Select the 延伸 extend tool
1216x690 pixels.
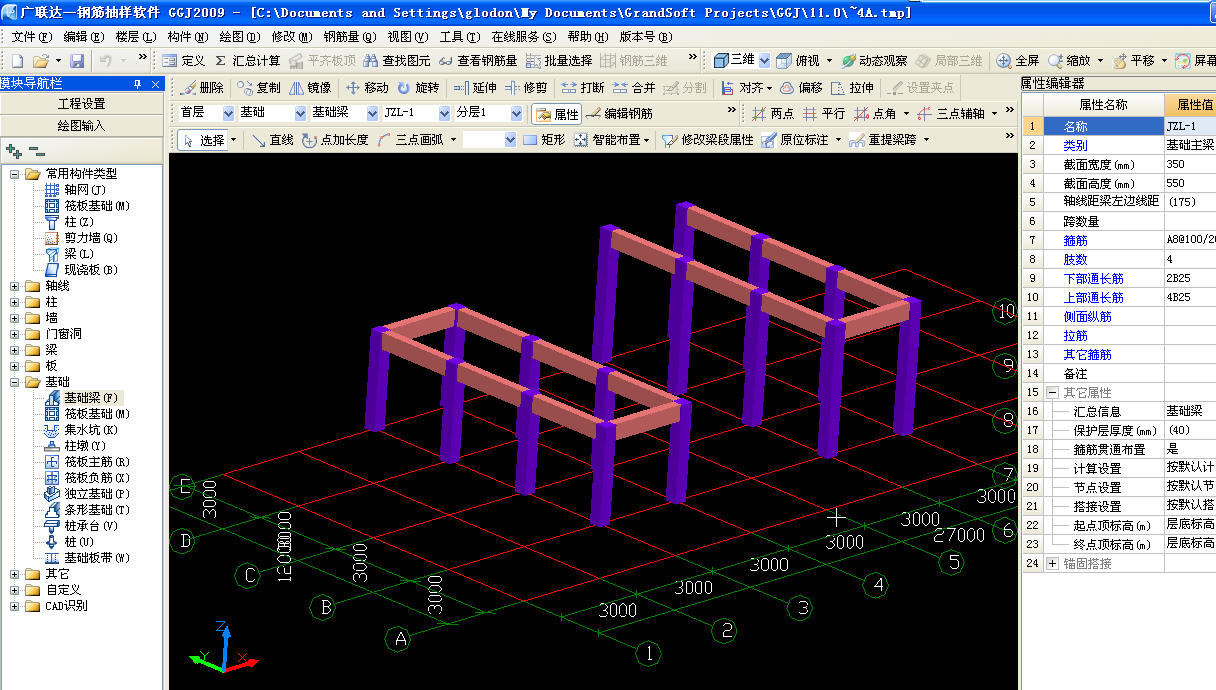point(475,88)
